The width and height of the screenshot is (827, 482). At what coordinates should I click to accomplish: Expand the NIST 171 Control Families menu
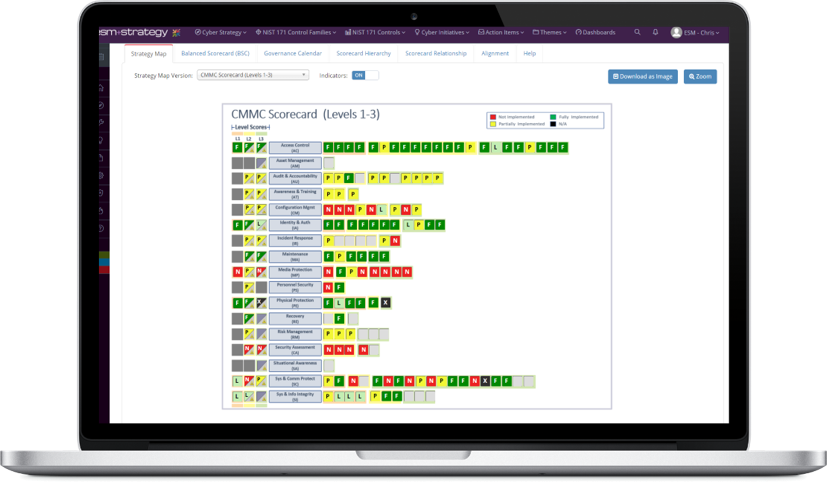(x=296, y=33)
